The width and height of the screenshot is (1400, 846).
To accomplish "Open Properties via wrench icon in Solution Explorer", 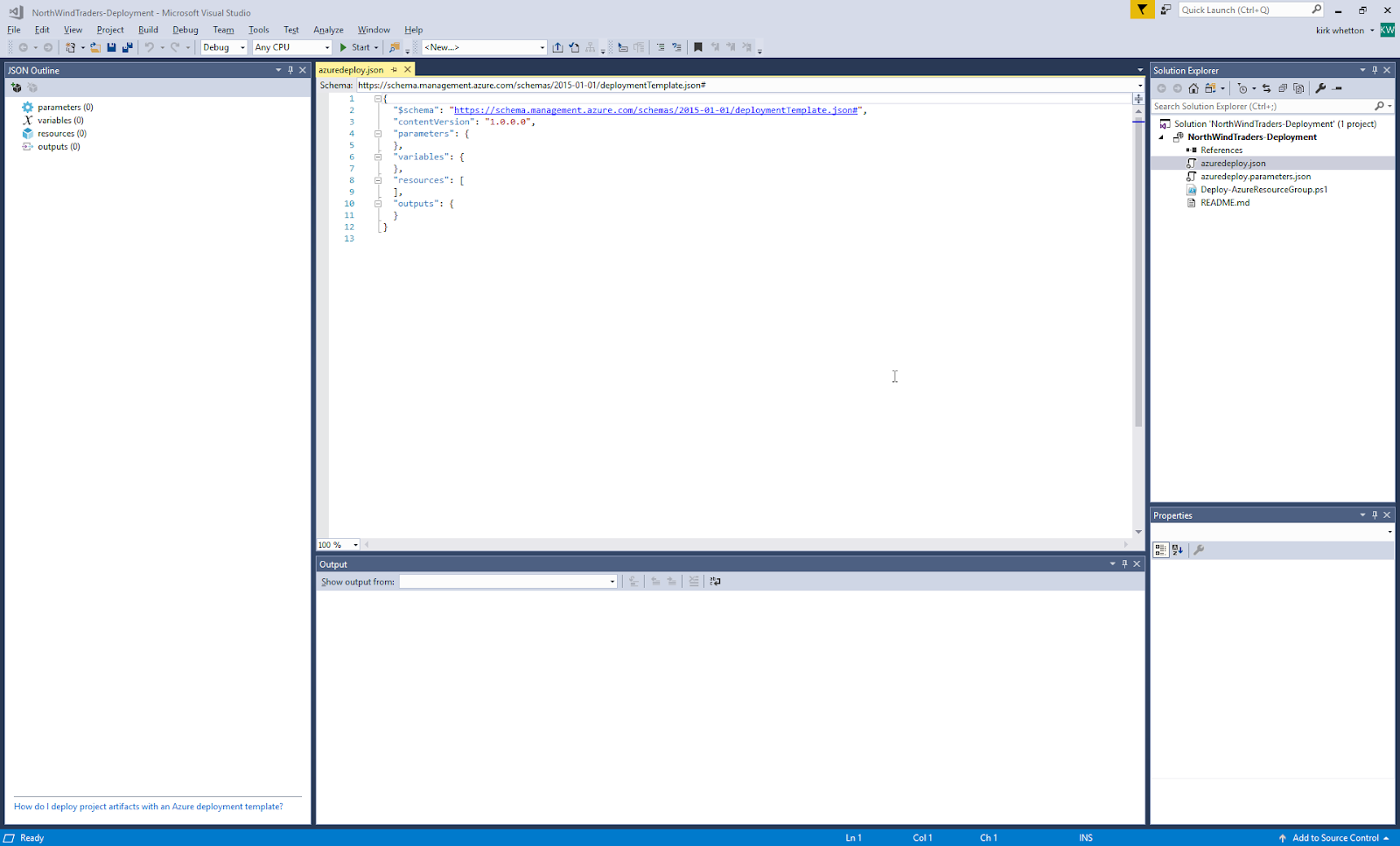I will pos(1321,87).
